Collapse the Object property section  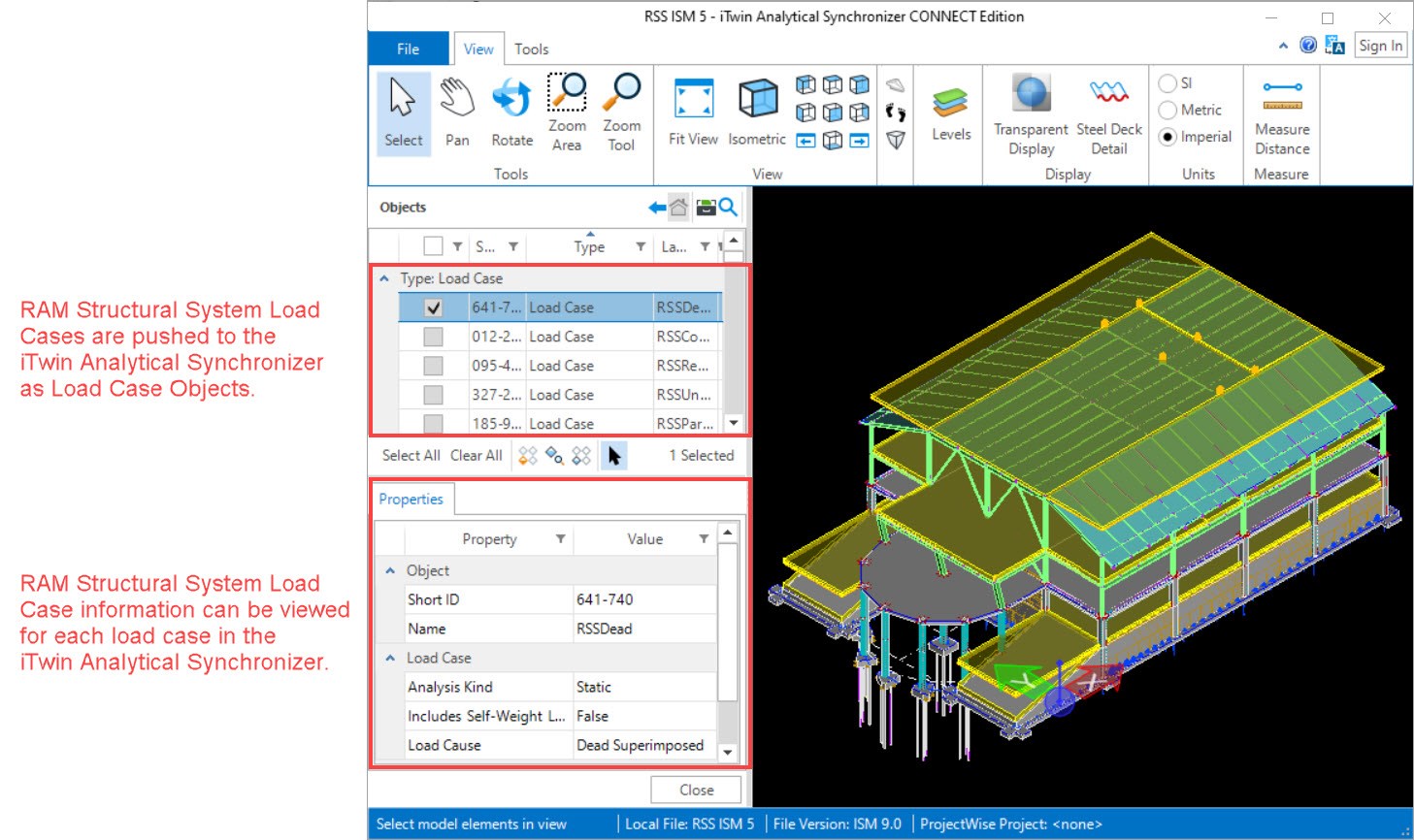tap(390, 570)
